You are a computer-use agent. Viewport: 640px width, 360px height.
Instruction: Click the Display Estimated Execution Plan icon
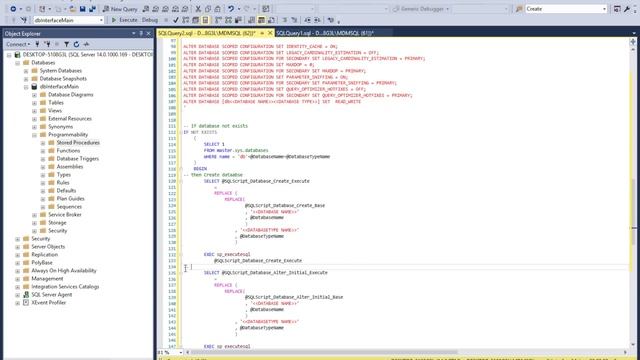186,20
